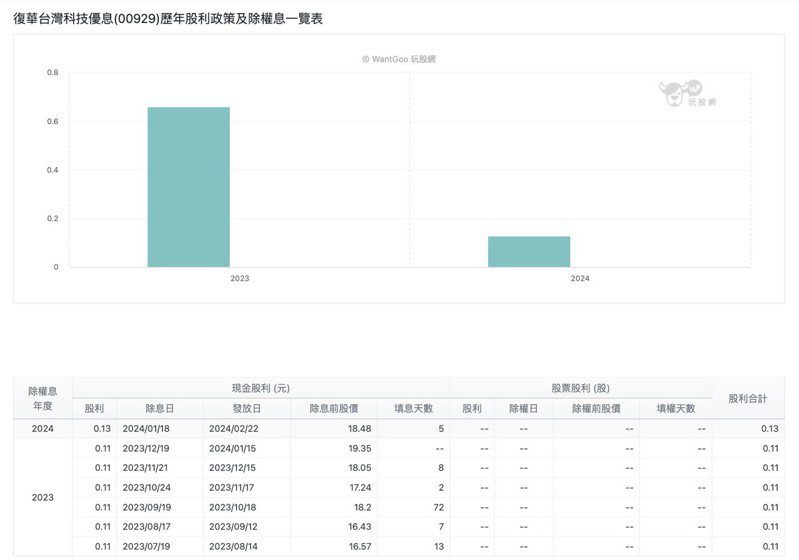Click the 0.6 y-axis label

coord(52,121)
